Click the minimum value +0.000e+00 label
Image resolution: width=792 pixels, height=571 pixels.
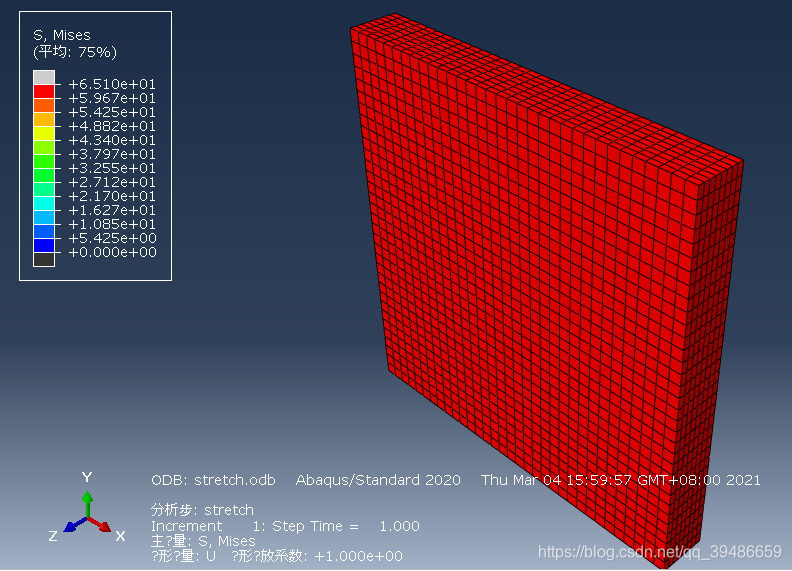pos(111,252)
